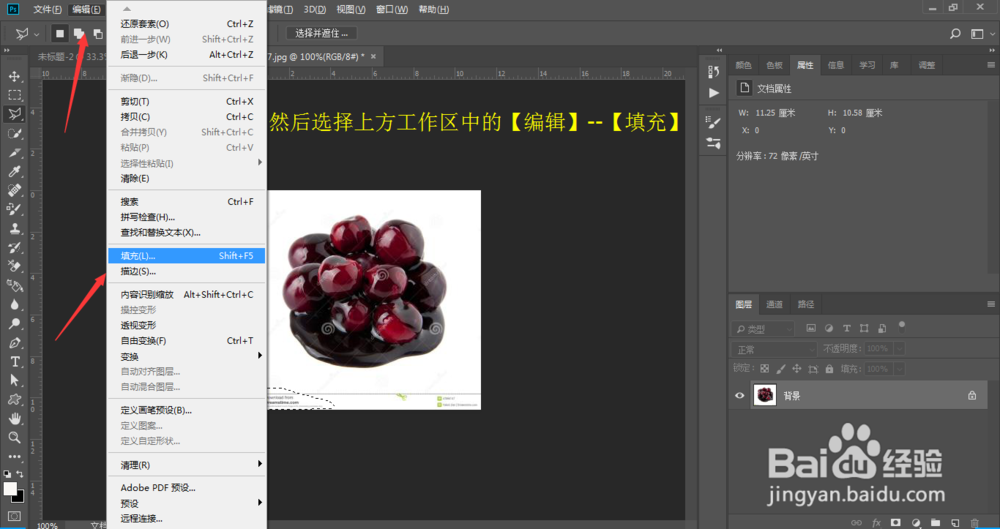
Task: Open the workspace switcher icon
Action: (x=978, y=34)
